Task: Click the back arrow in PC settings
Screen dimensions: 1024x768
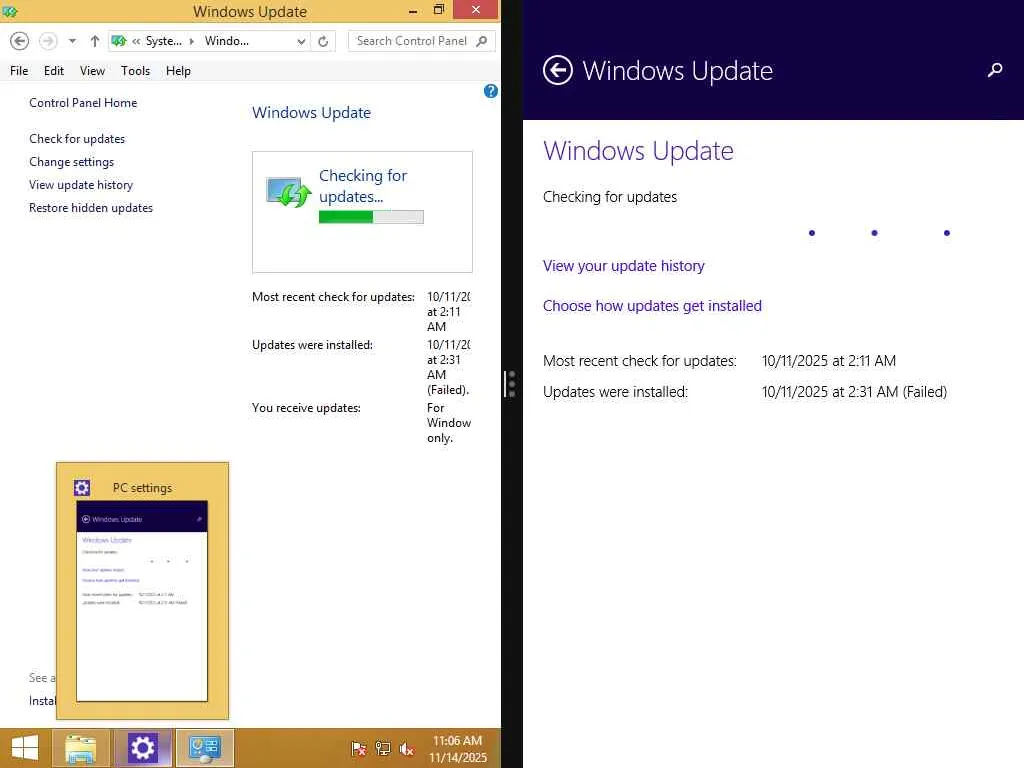Action: tap(558, 70)
